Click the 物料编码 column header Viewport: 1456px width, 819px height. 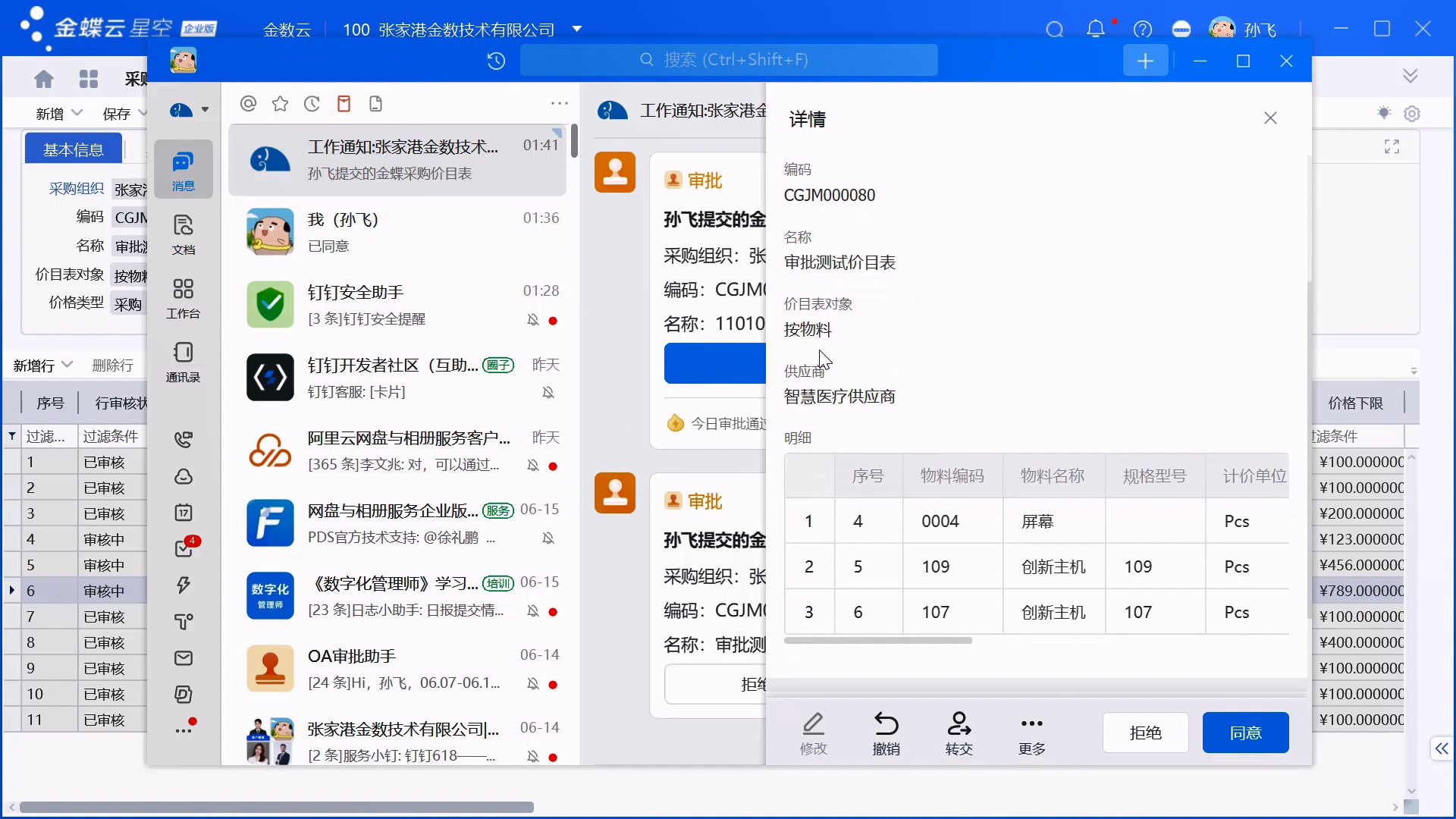pyautogui.click(x=952, y=475)
